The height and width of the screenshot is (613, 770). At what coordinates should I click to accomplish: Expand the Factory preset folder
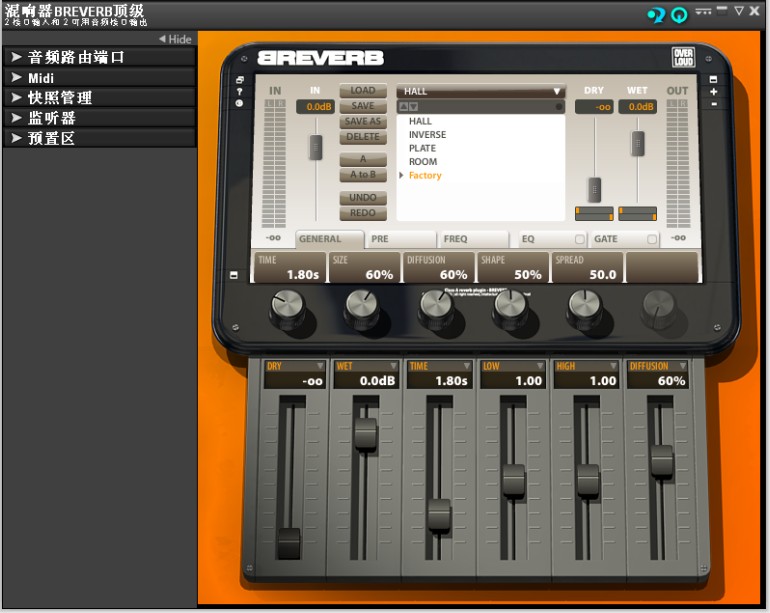(401, 175)
